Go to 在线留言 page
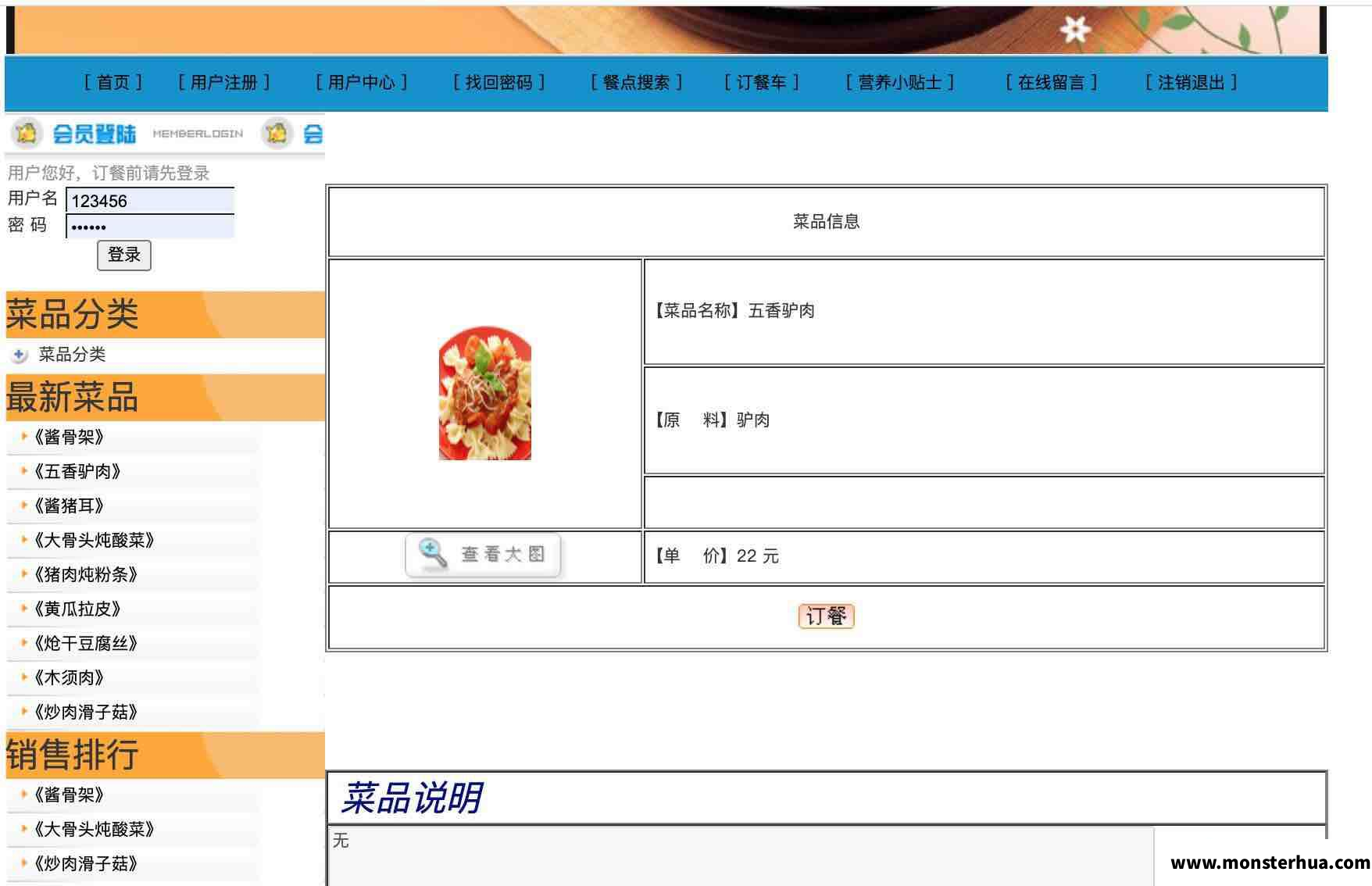This screenshot has width=1372, height=886. (x=1052, y=82)
